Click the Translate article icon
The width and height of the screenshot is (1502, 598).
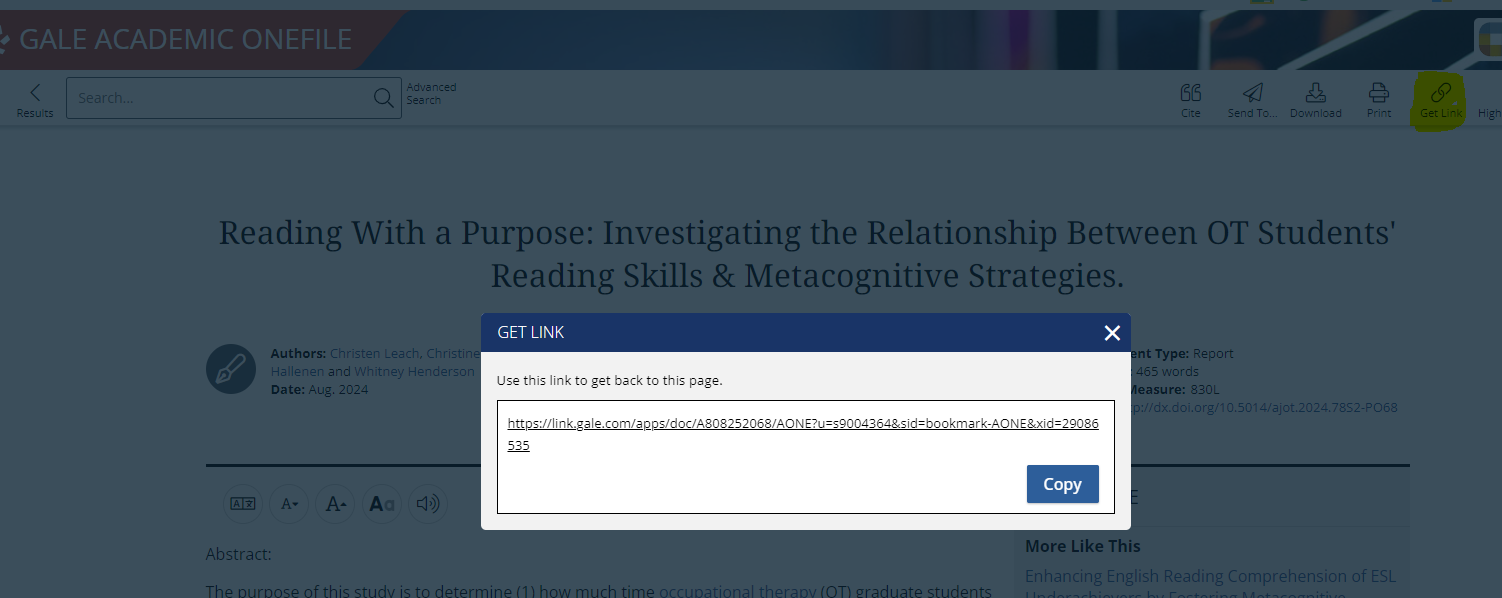[243, 504]
